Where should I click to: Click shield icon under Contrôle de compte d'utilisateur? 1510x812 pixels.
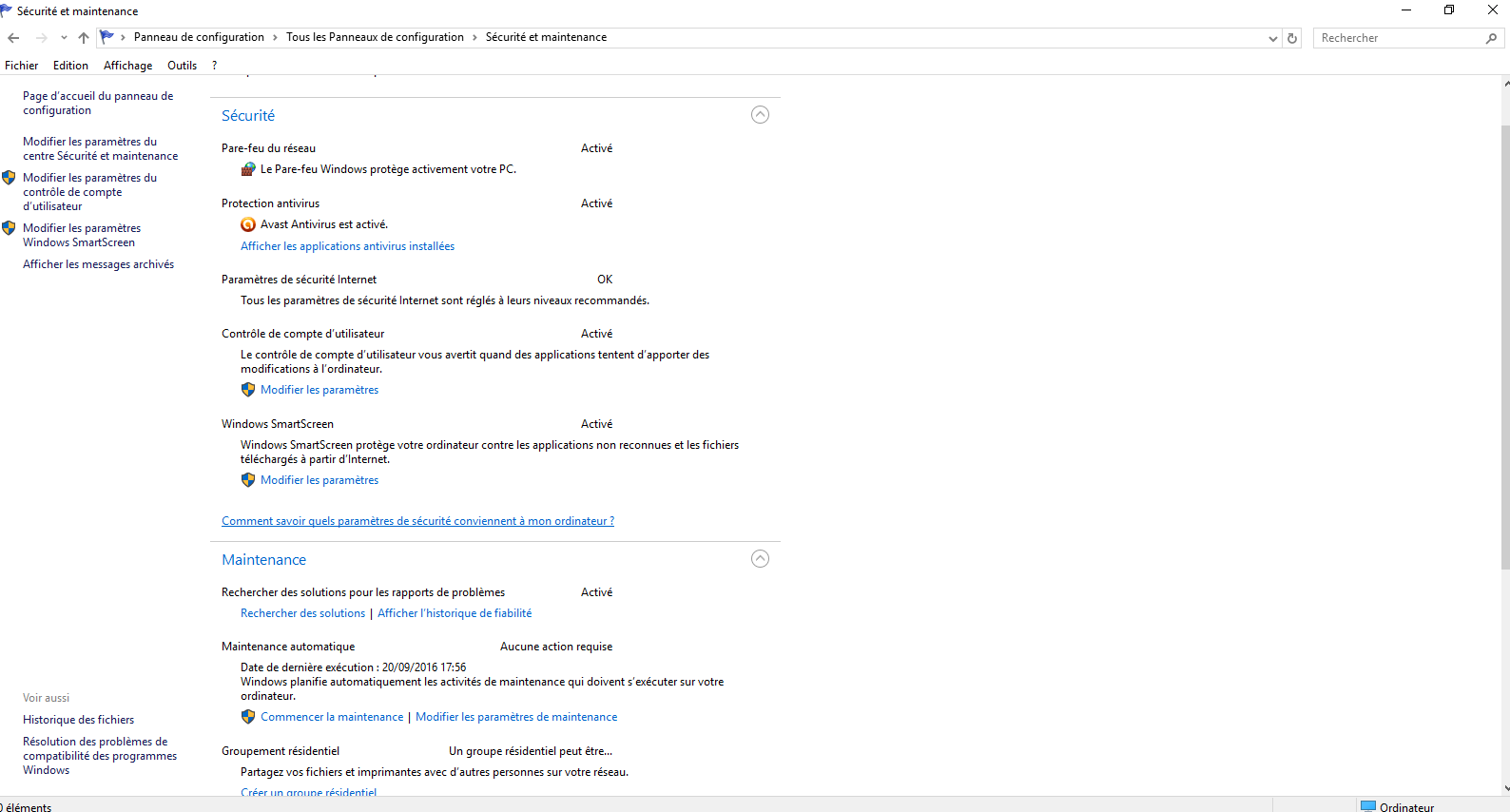tap(248, 390)
